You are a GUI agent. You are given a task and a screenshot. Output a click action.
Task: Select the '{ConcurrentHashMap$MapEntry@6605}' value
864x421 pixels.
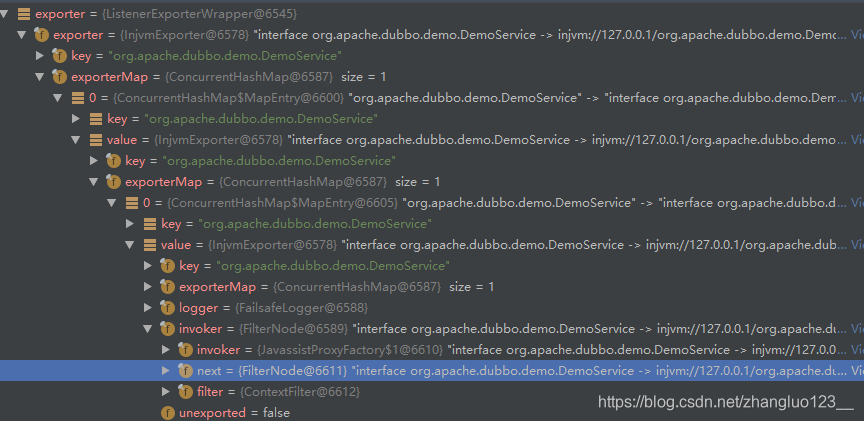click(x=283, y=203)
